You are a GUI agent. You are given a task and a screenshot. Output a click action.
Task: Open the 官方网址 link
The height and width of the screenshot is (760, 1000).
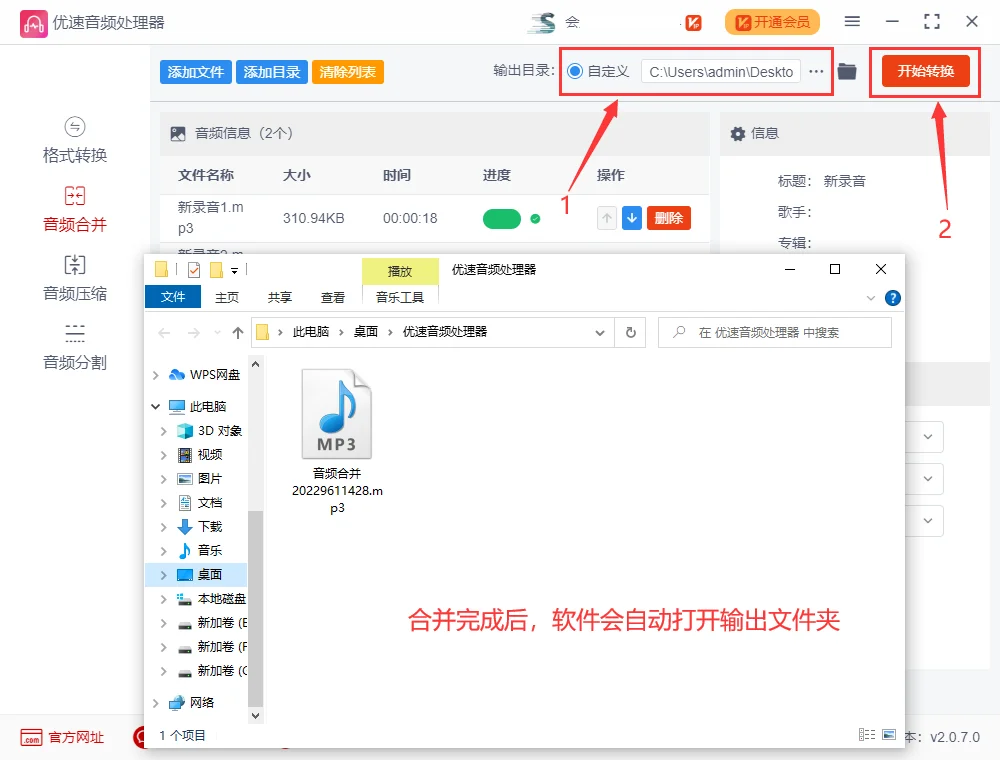pos(62,738)
